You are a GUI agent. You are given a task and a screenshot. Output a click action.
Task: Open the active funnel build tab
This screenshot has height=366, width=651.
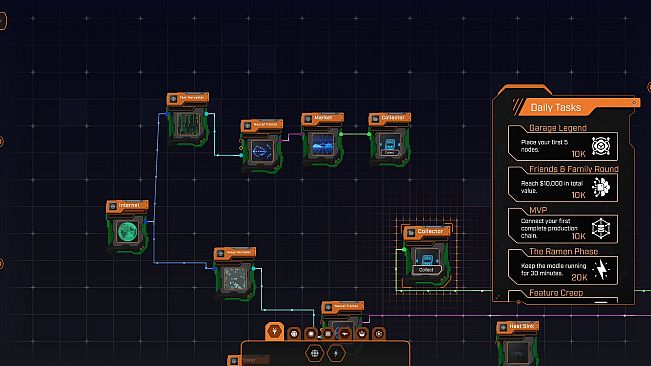pos(274,332)
